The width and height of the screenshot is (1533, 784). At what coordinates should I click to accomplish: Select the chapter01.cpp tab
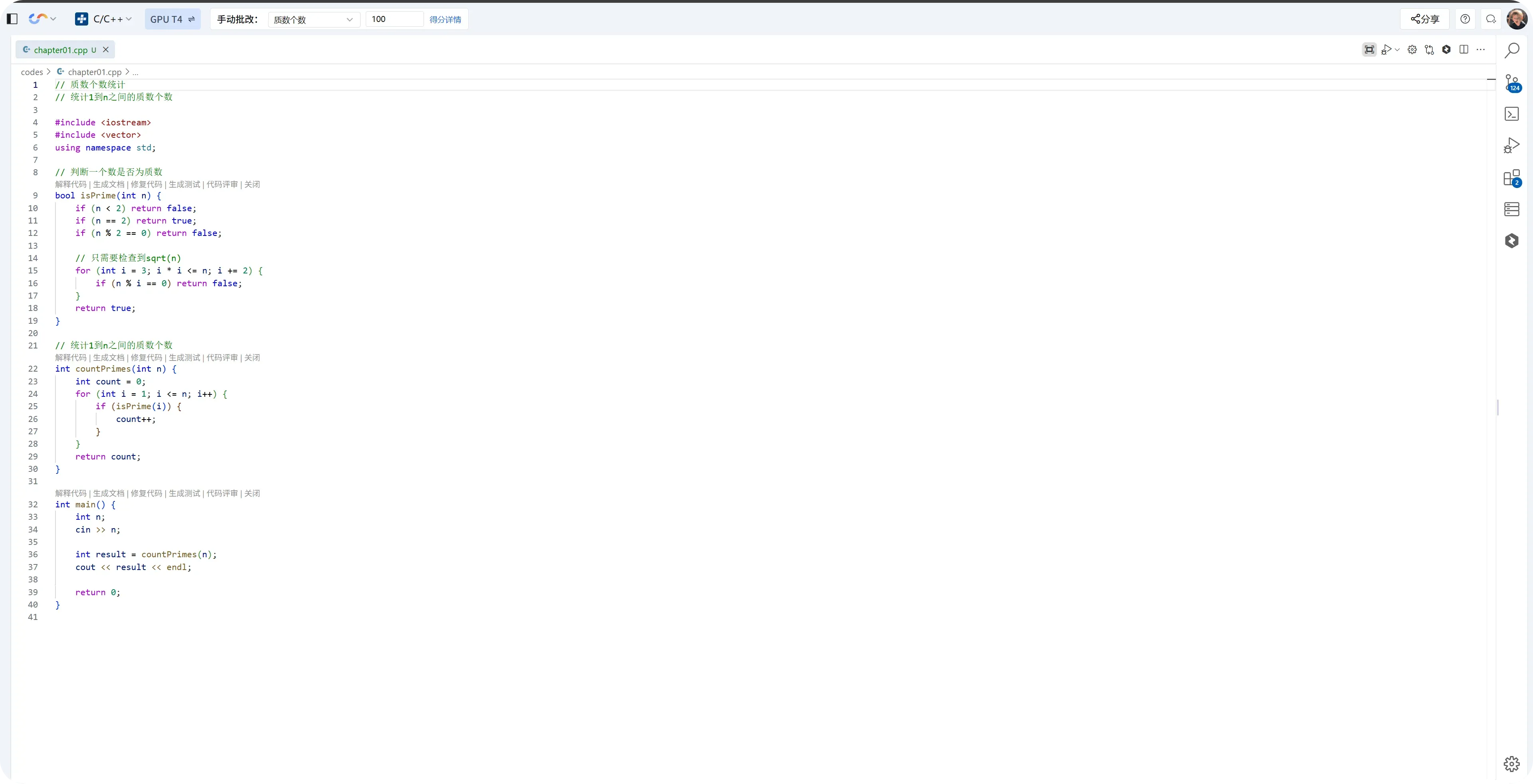[x=60, y=50]
